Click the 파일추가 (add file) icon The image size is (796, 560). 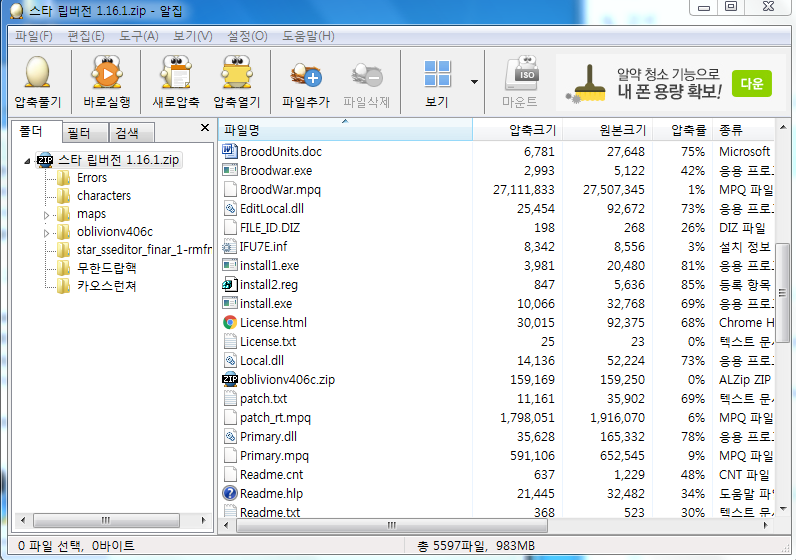click(306, 75)
